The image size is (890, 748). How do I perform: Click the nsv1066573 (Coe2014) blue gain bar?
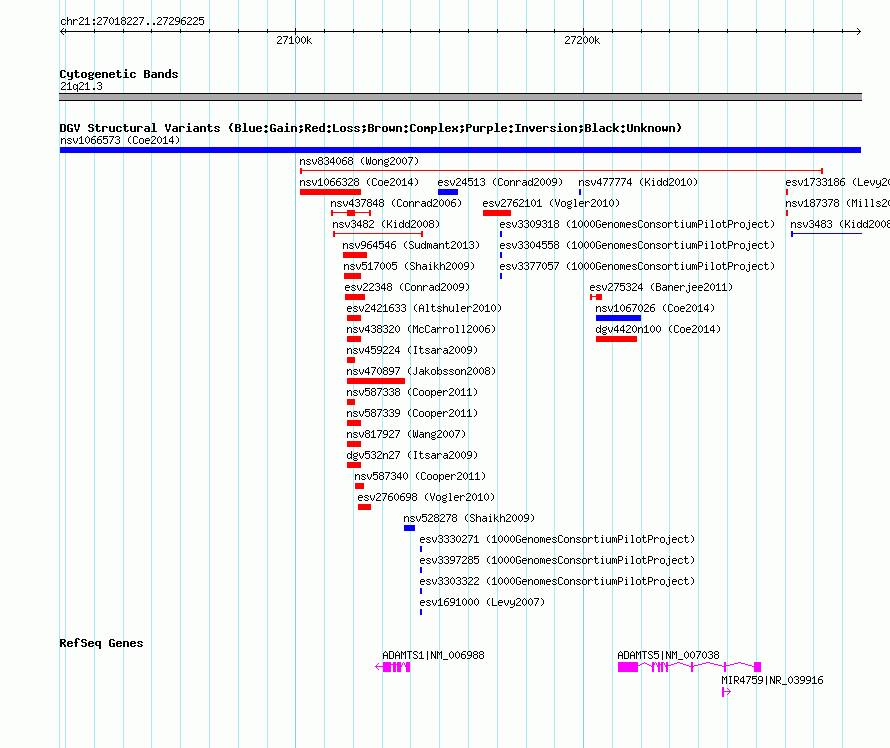(460, 150)
